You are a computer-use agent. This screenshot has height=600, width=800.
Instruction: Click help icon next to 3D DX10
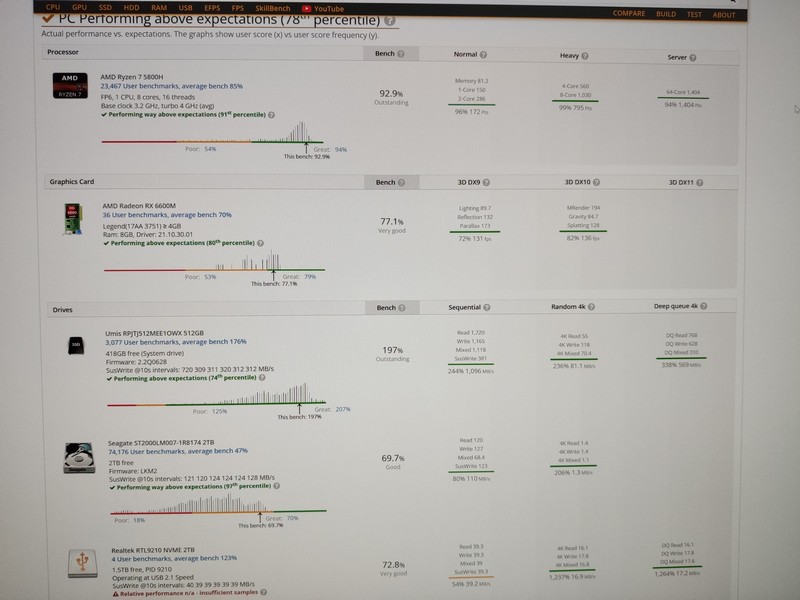point(596,182)
